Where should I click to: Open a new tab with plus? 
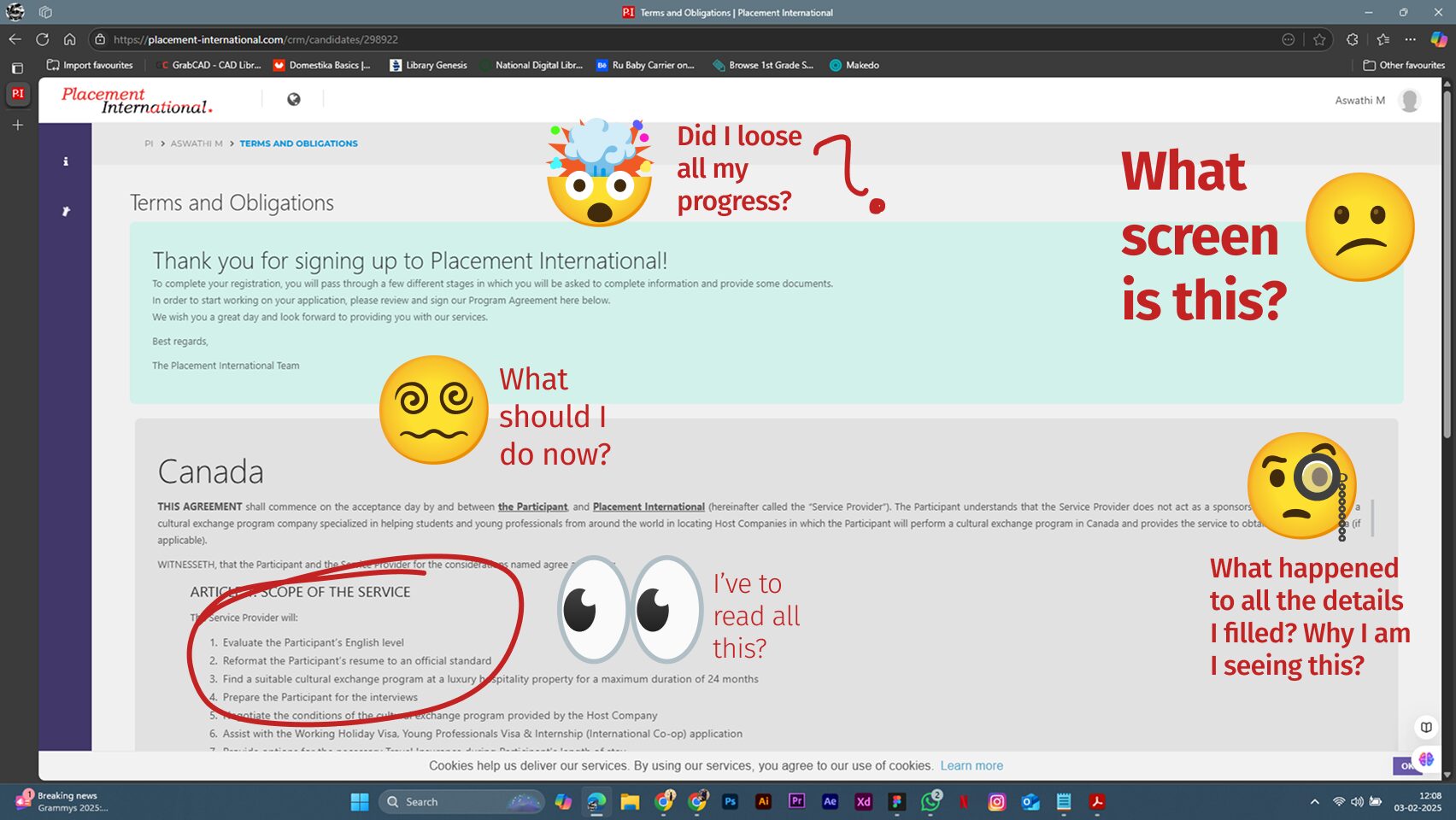tap(17, 125)
